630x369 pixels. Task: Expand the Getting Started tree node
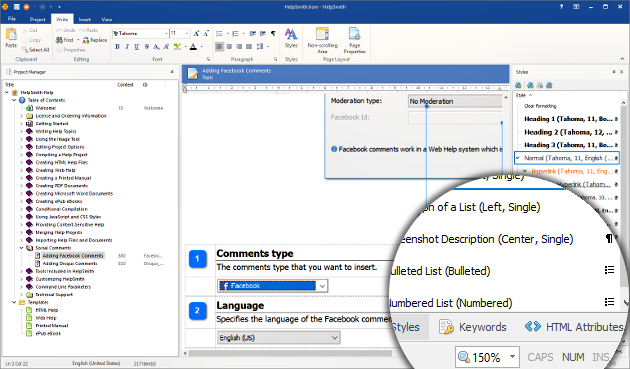(x=22, y=124)
